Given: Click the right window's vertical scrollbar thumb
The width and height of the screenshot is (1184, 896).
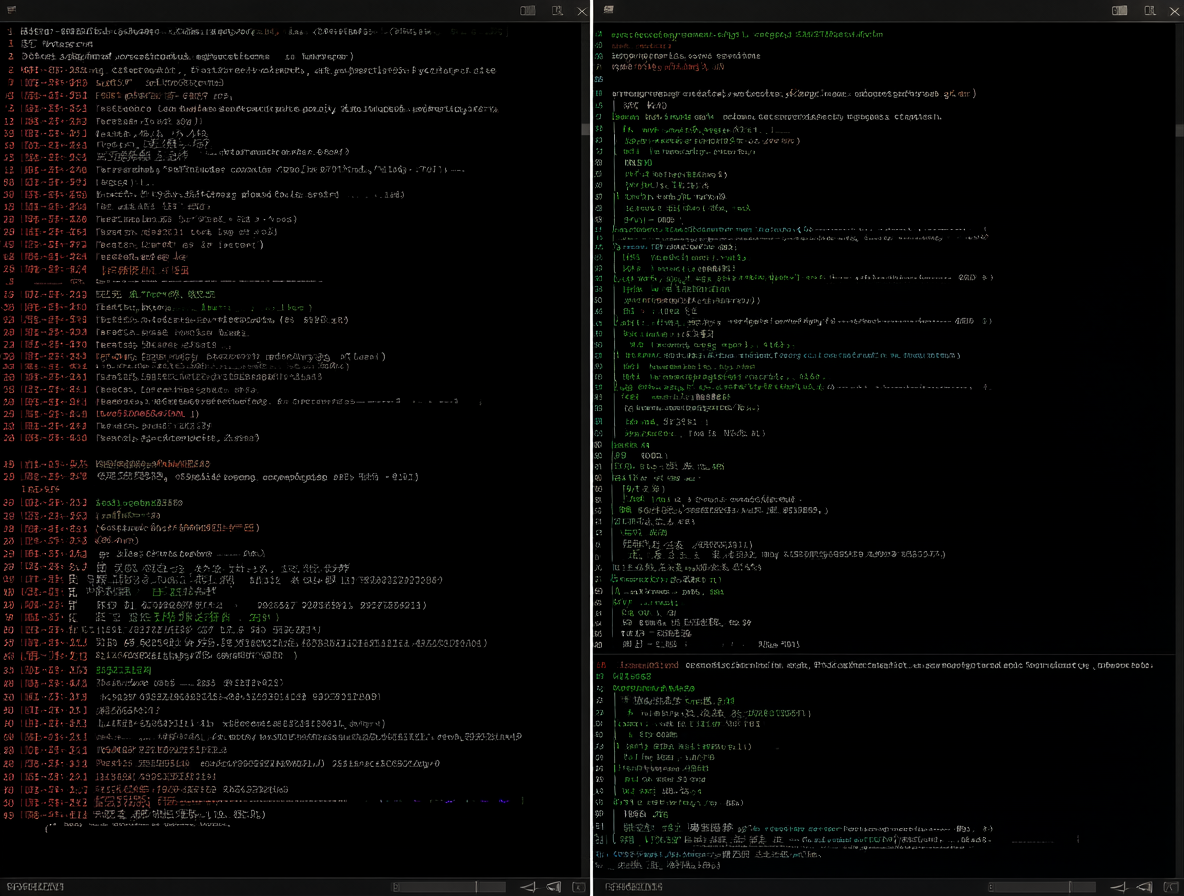Looking at the screenshot, I should (1179, 130).
